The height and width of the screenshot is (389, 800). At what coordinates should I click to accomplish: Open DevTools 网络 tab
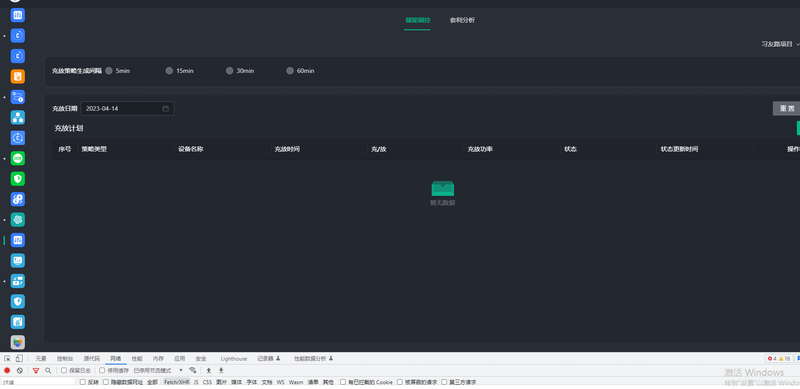click(x=116, y=359)
